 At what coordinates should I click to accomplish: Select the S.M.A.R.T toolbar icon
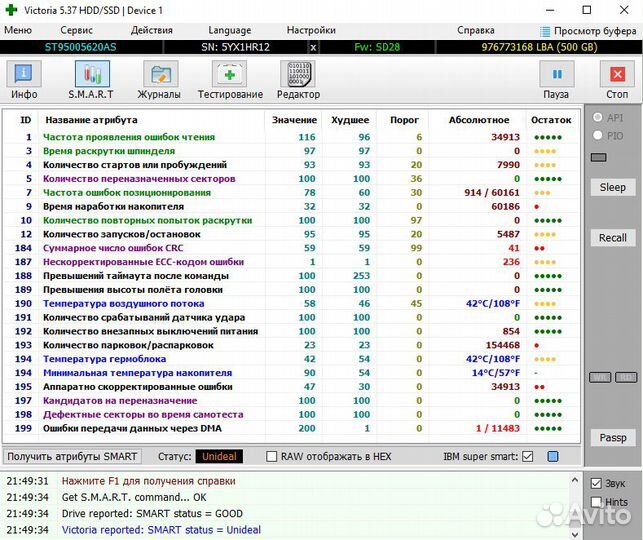[91, 75]
